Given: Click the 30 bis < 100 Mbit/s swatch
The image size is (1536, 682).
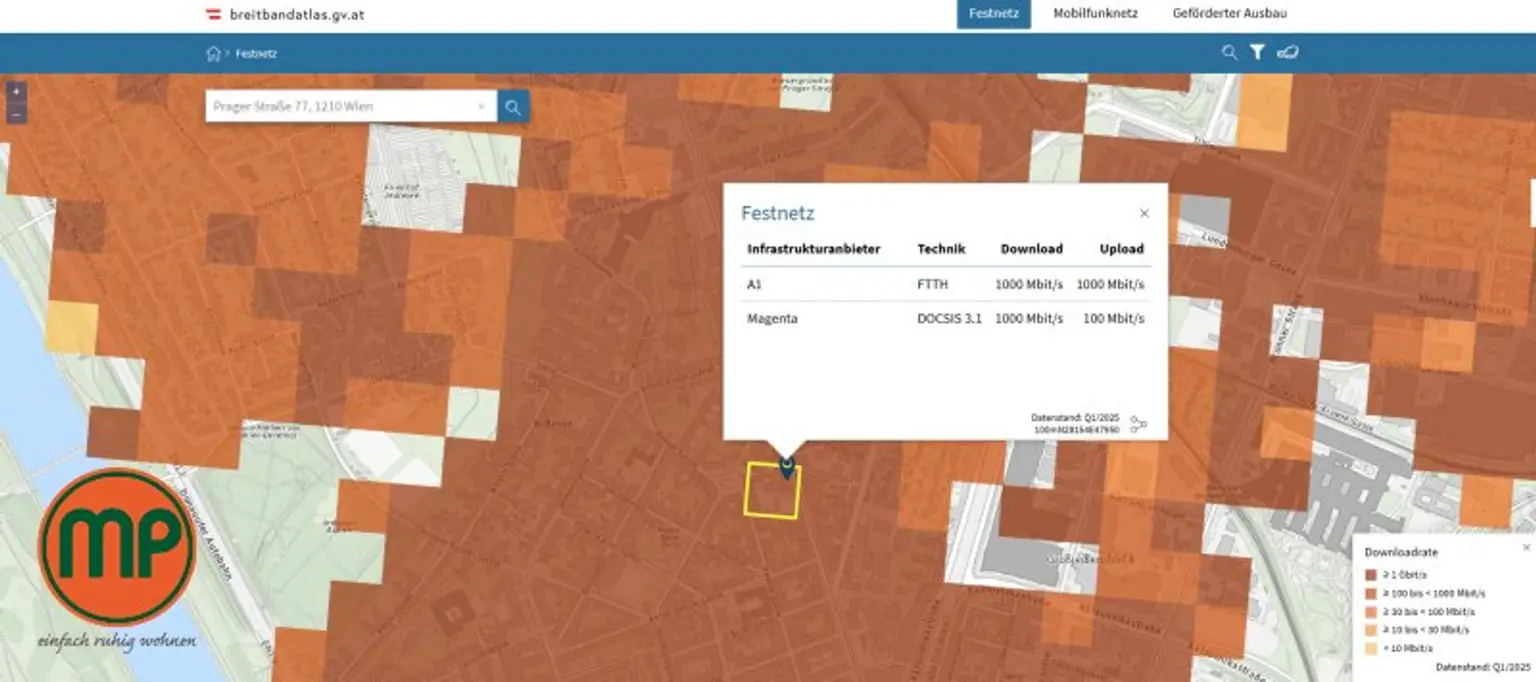Looking at the screenshot, I should point(1370,611).
